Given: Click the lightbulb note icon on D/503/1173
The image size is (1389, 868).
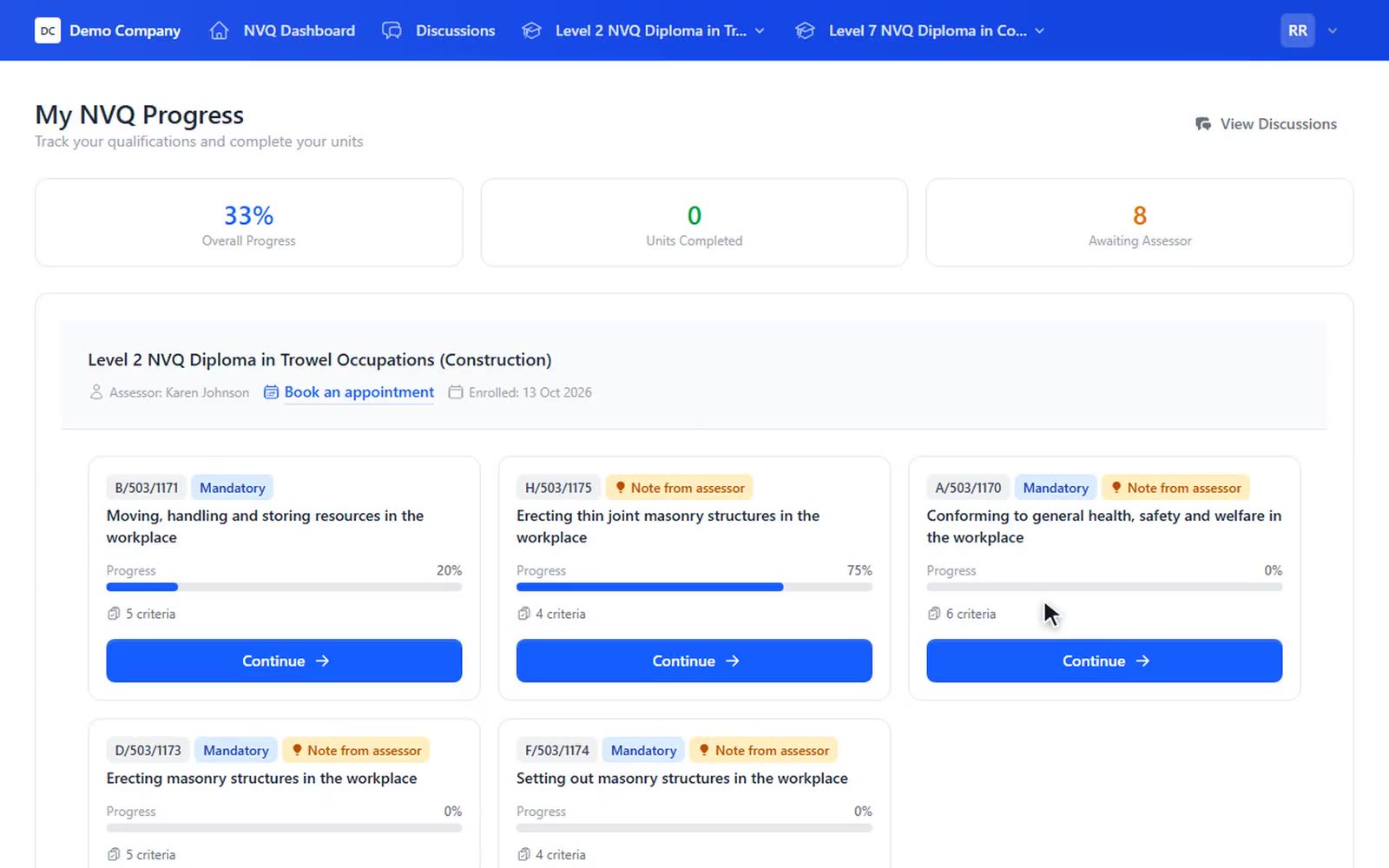Looking at the screenshot, I should coord(297,750).
